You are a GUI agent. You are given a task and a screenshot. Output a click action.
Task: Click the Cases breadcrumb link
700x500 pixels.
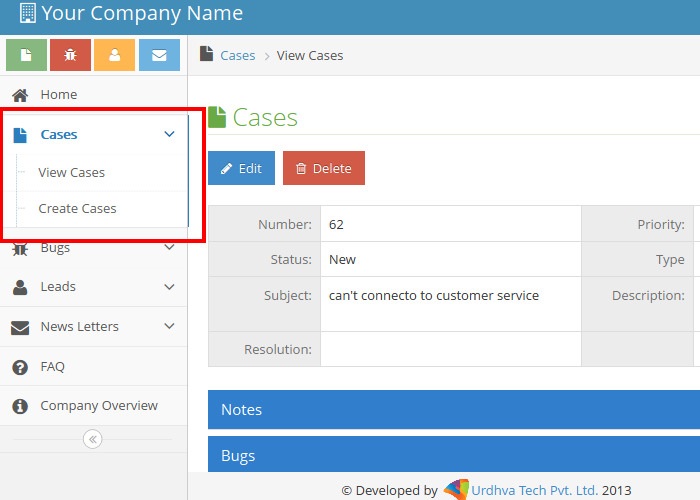point(238,56)
